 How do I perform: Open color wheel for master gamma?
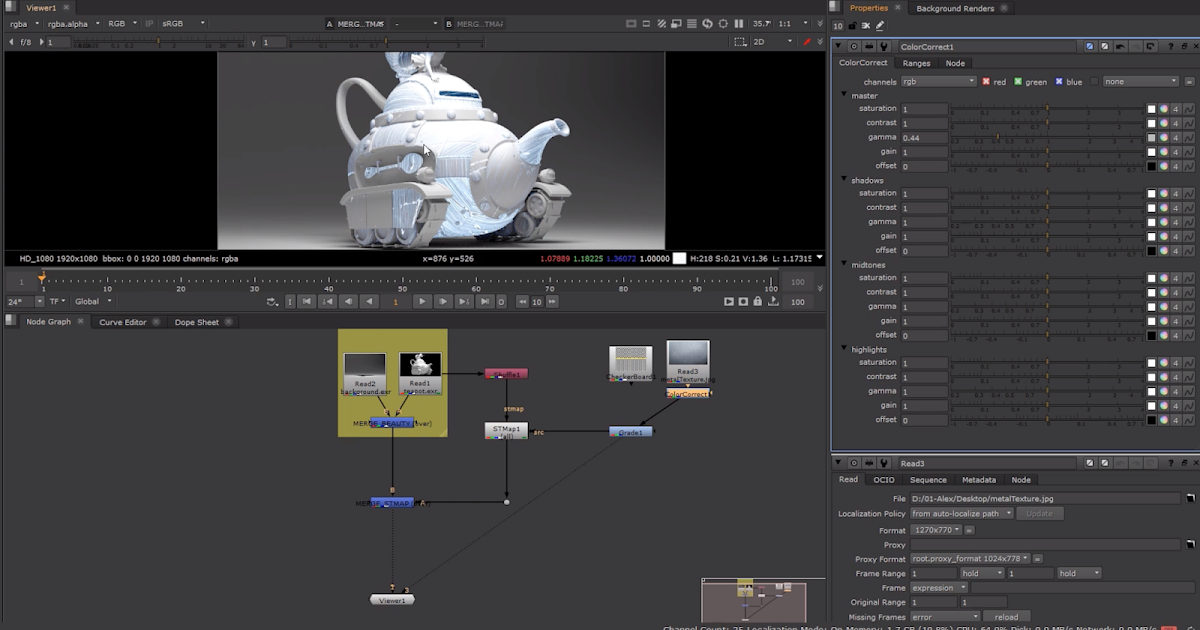[x=1164, y=137]
